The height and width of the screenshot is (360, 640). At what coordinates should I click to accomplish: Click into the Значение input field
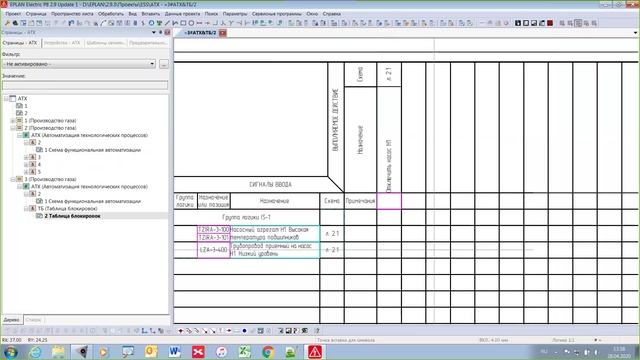point(85,84)
